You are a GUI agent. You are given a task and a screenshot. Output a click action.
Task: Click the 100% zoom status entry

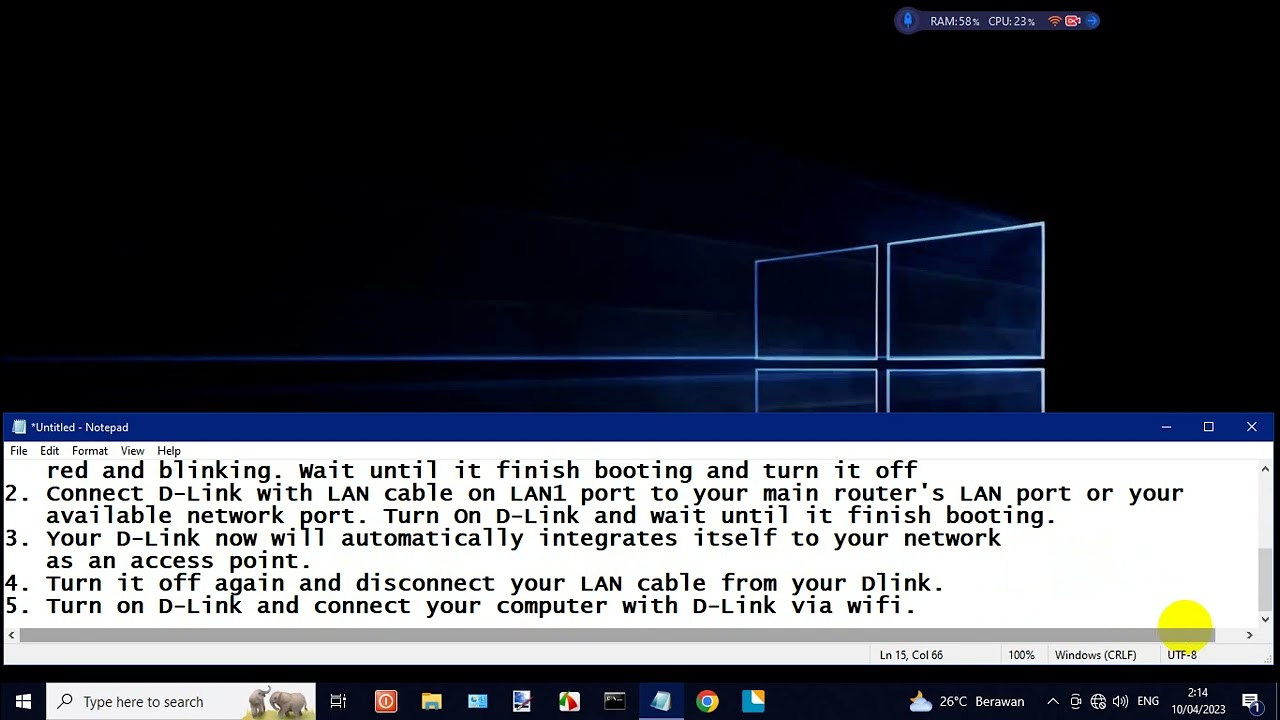coord(1021,655)
